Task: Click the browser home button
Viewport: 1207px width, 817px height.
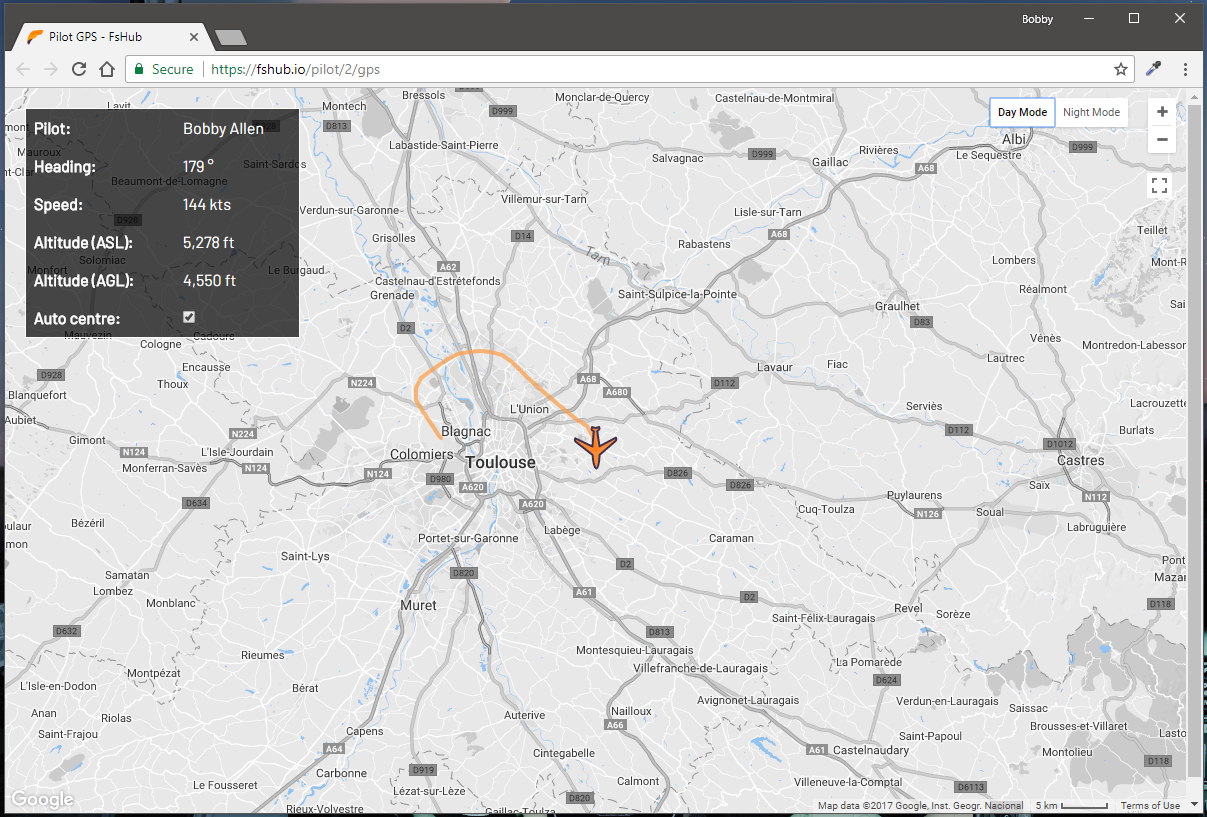Action: click(x=107, y=69)
